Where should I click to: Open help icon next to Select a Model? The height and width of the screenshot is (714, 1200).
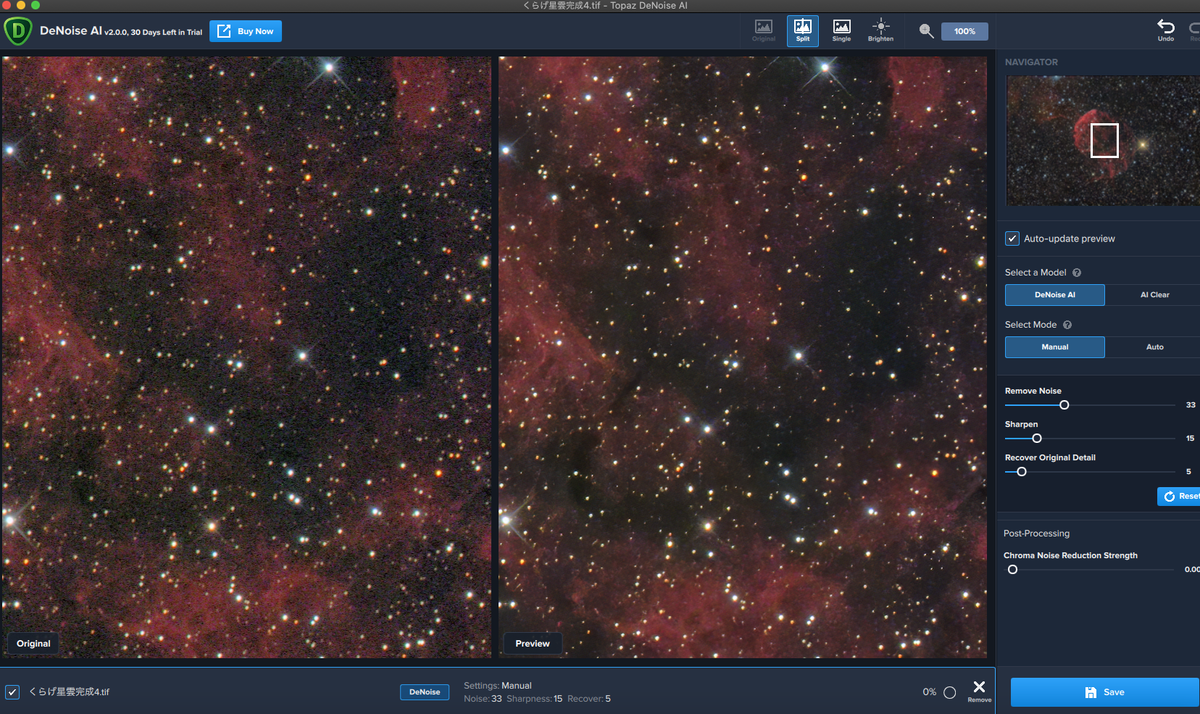1076,272
